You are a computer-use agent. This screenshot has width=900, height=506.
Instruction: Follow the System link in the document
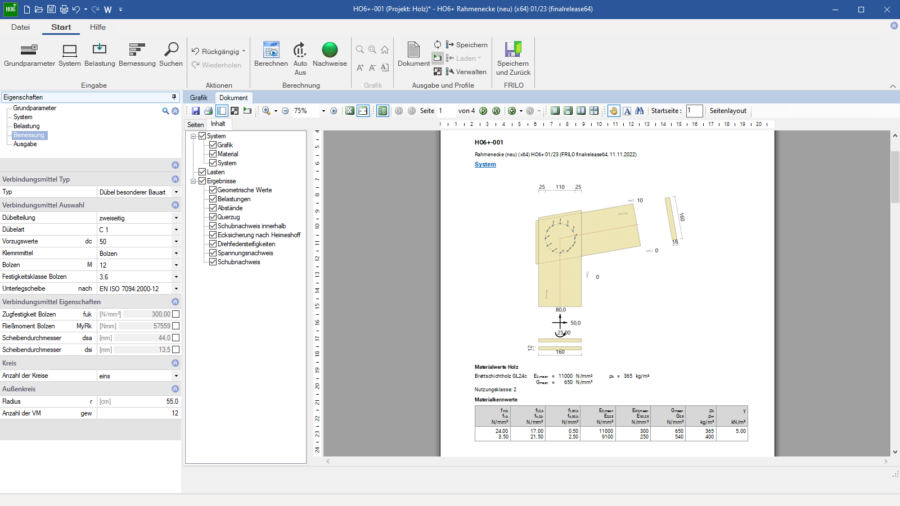coord(485,164)
